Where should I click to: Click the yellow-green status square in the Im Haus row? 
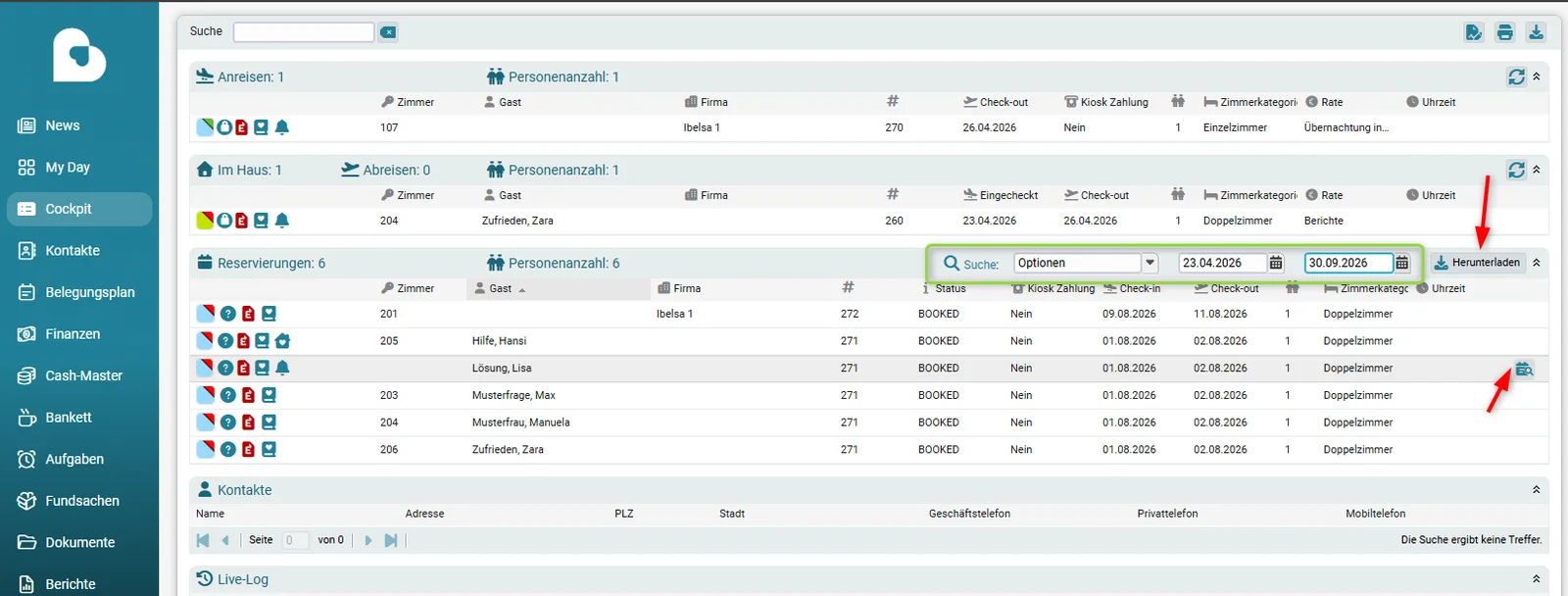click(x=205, y=221)
